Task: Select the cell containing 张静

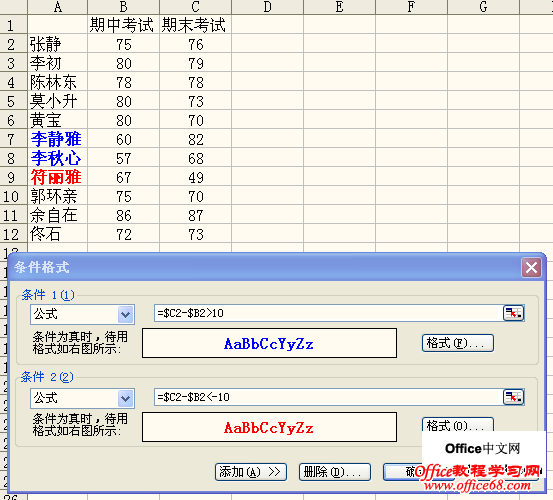Action: [x=57, y=44]
